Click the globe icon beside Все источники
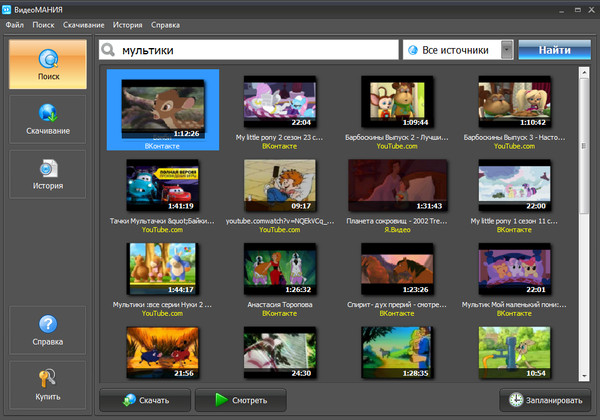 (x=412, y=50)
